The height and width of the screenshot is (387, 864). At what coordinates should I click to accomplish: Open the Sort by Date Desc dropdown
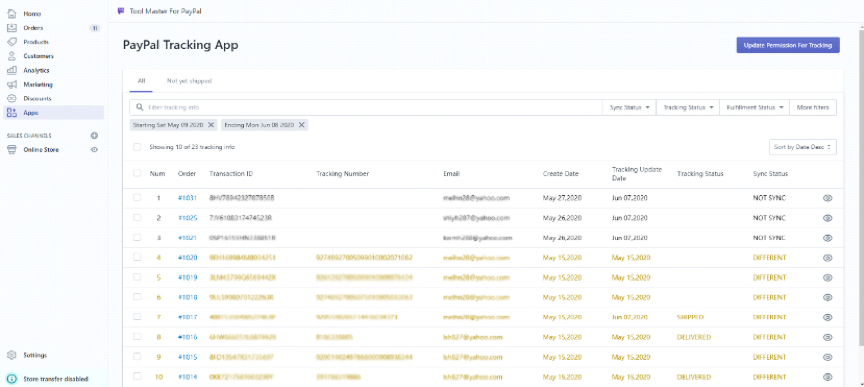coord(803,147)
